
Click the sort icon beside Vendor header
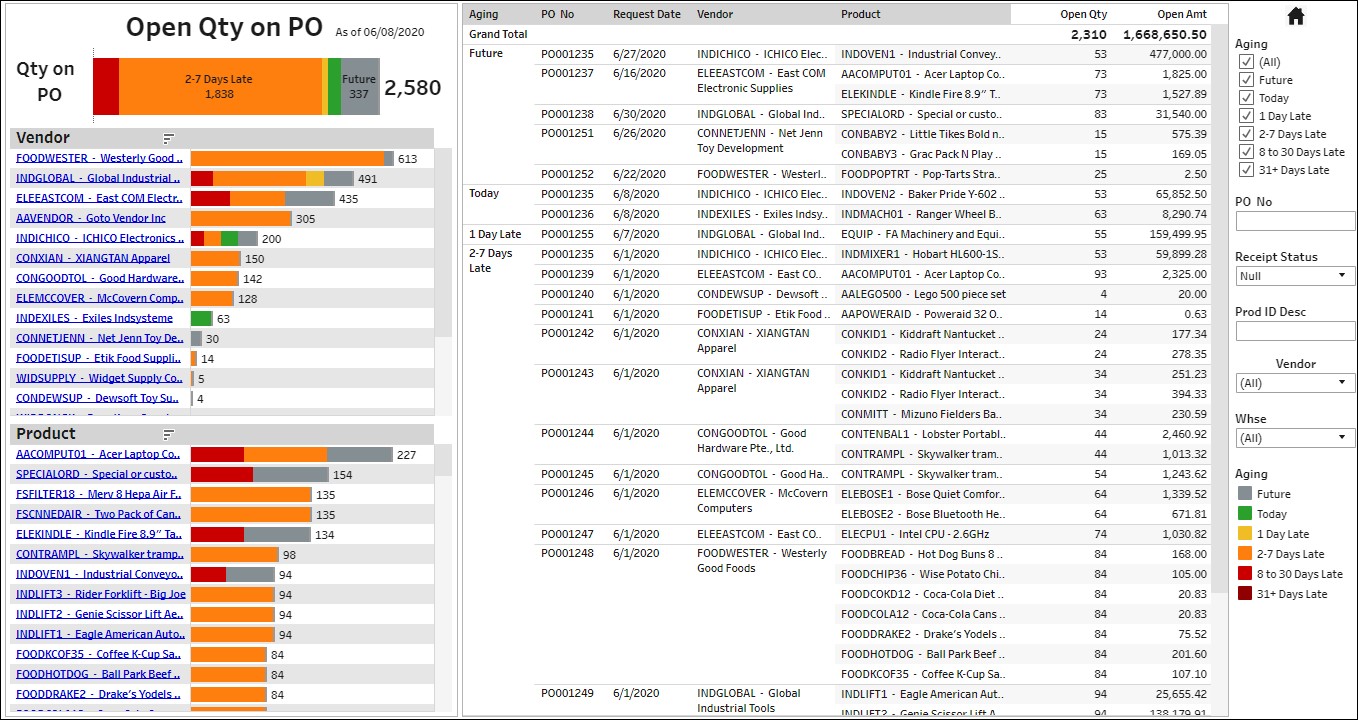pos(169,138)
